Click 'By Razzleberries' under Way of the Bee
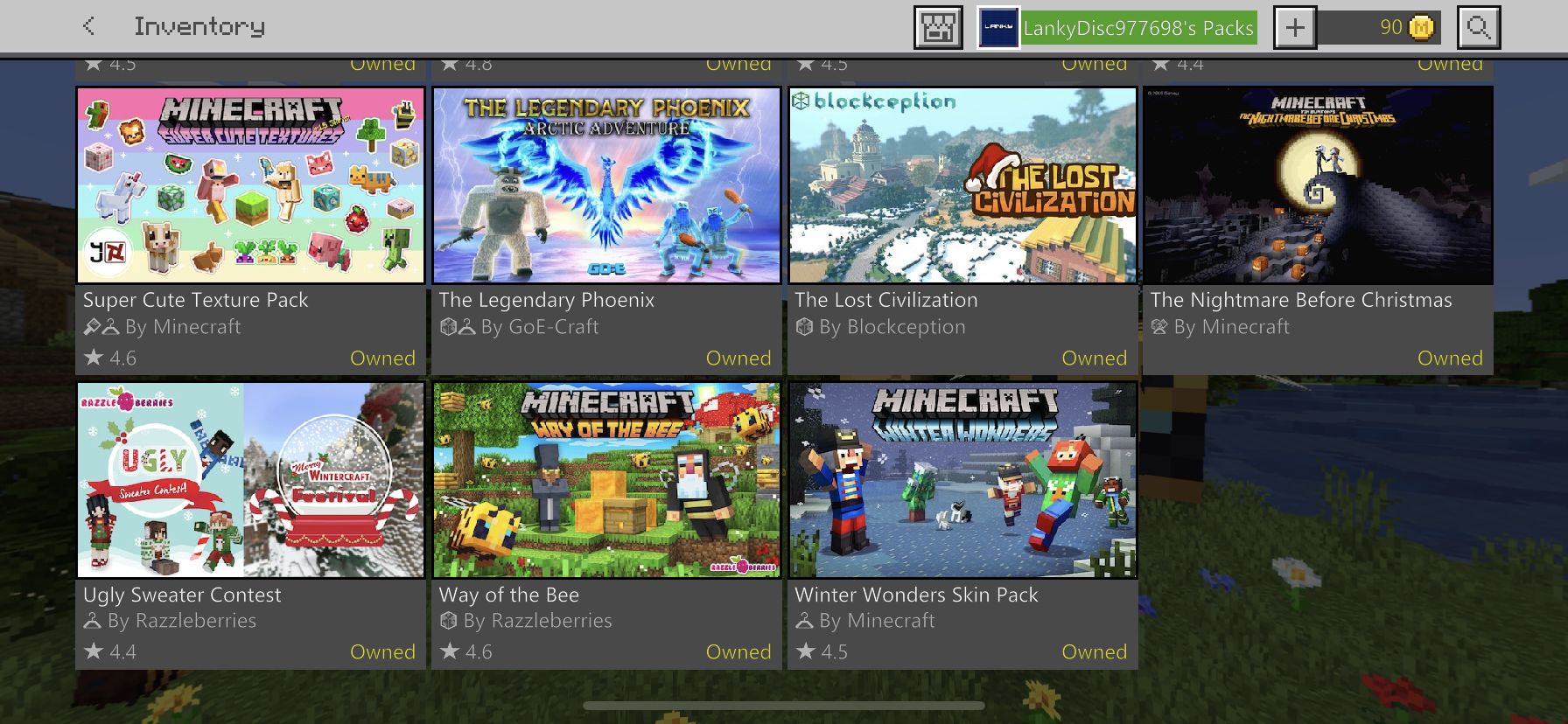The image size is (1568, 724). tap(538, 621)
